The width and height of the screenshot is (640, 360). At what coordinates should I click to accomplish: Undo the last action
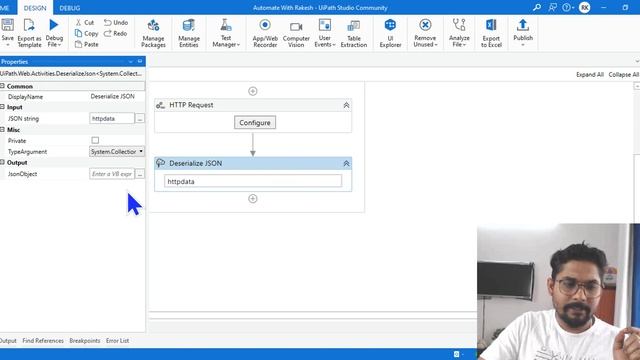[x=116, y=22]
